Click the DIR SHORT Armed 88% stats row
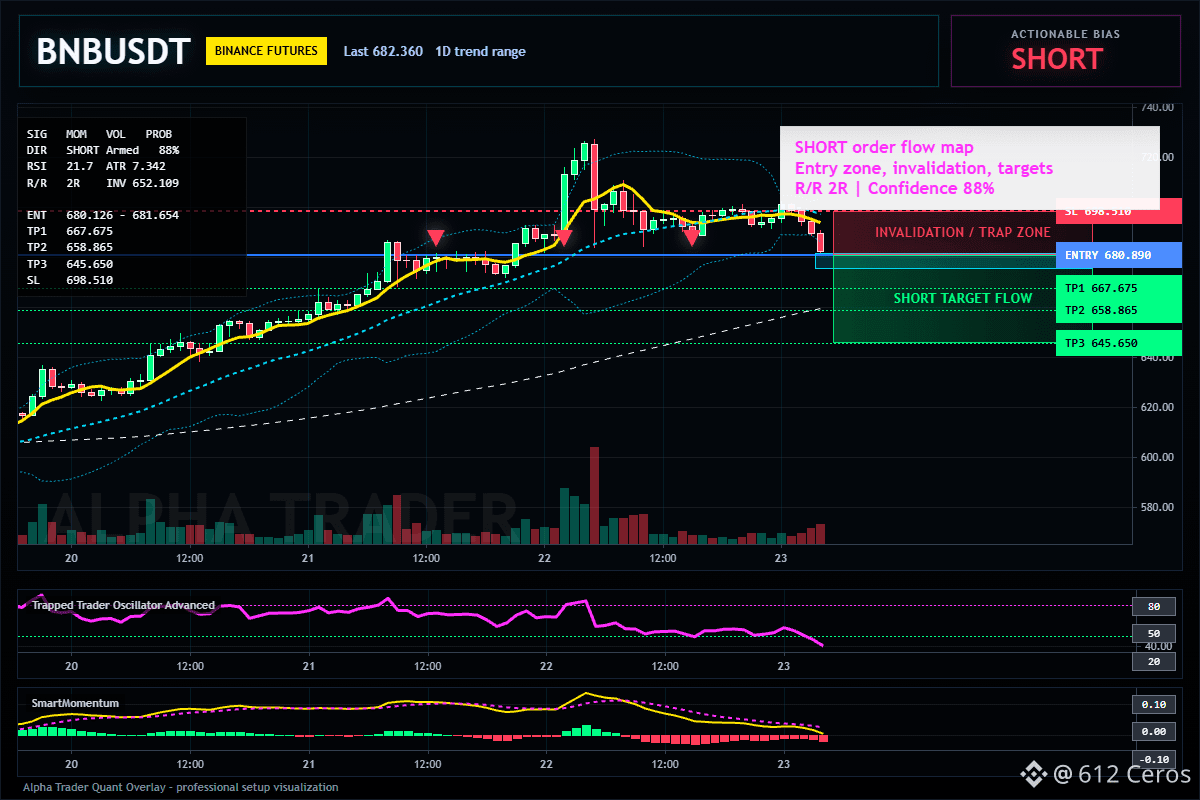The height and width of the screenshot is (800, 1200). 103,150
